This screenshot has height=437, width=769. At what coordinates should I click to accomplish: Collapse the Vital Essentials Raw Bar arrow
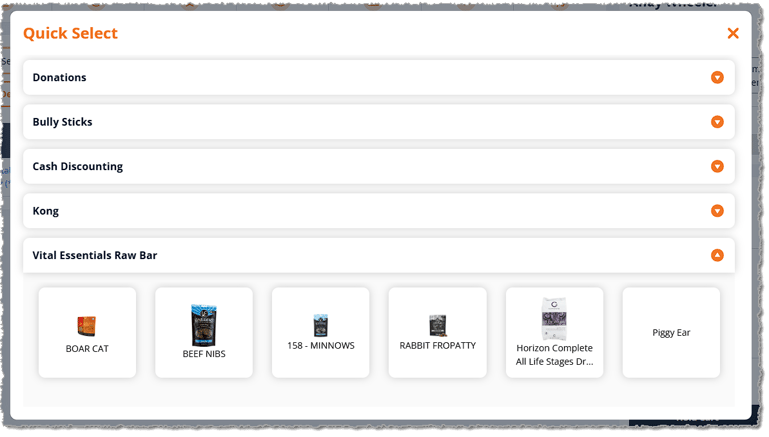[x=717, y=256]
